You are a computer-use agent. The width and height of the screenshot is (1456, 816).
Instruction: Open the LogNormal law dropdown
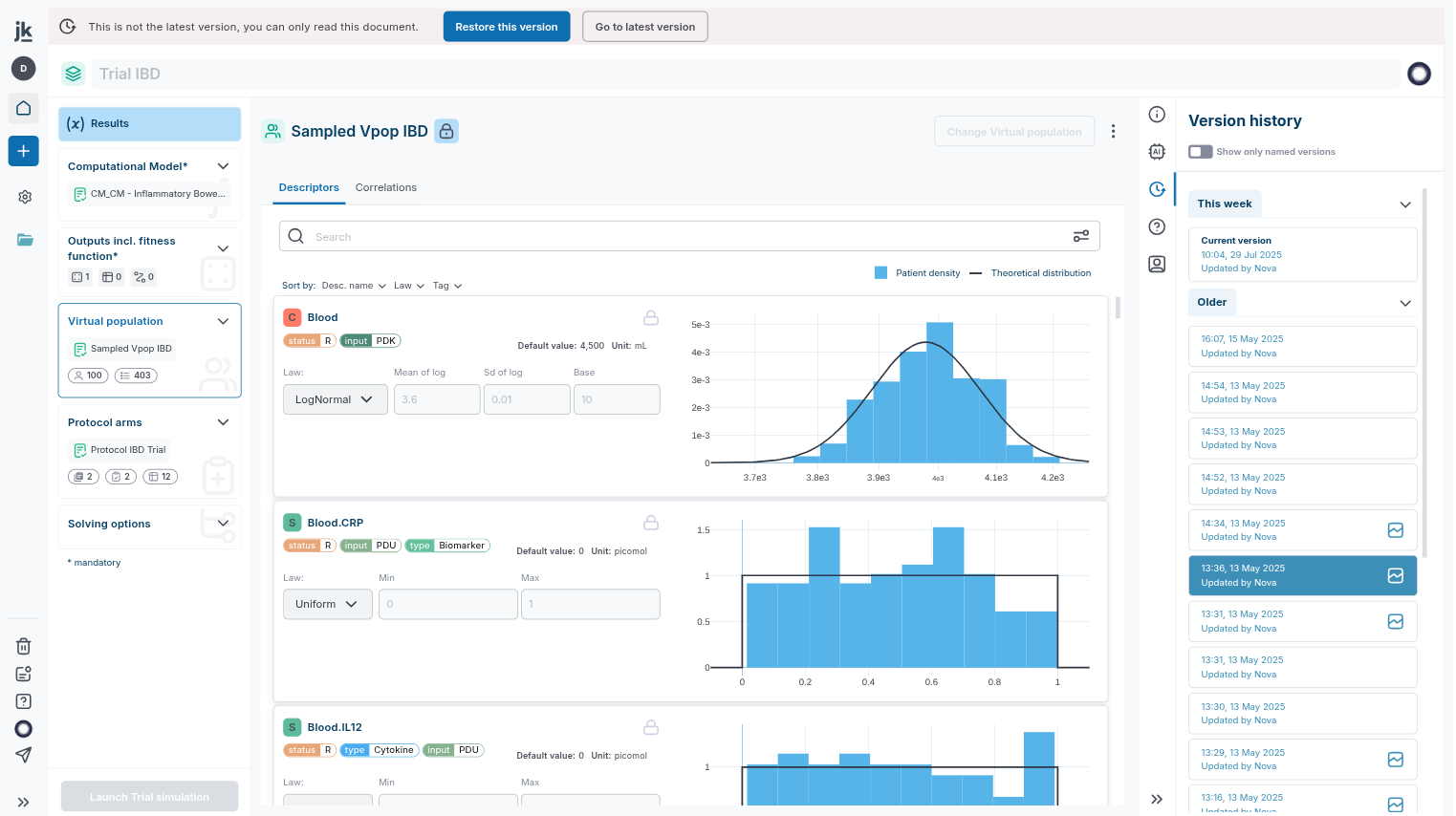(x=335, y=399)
